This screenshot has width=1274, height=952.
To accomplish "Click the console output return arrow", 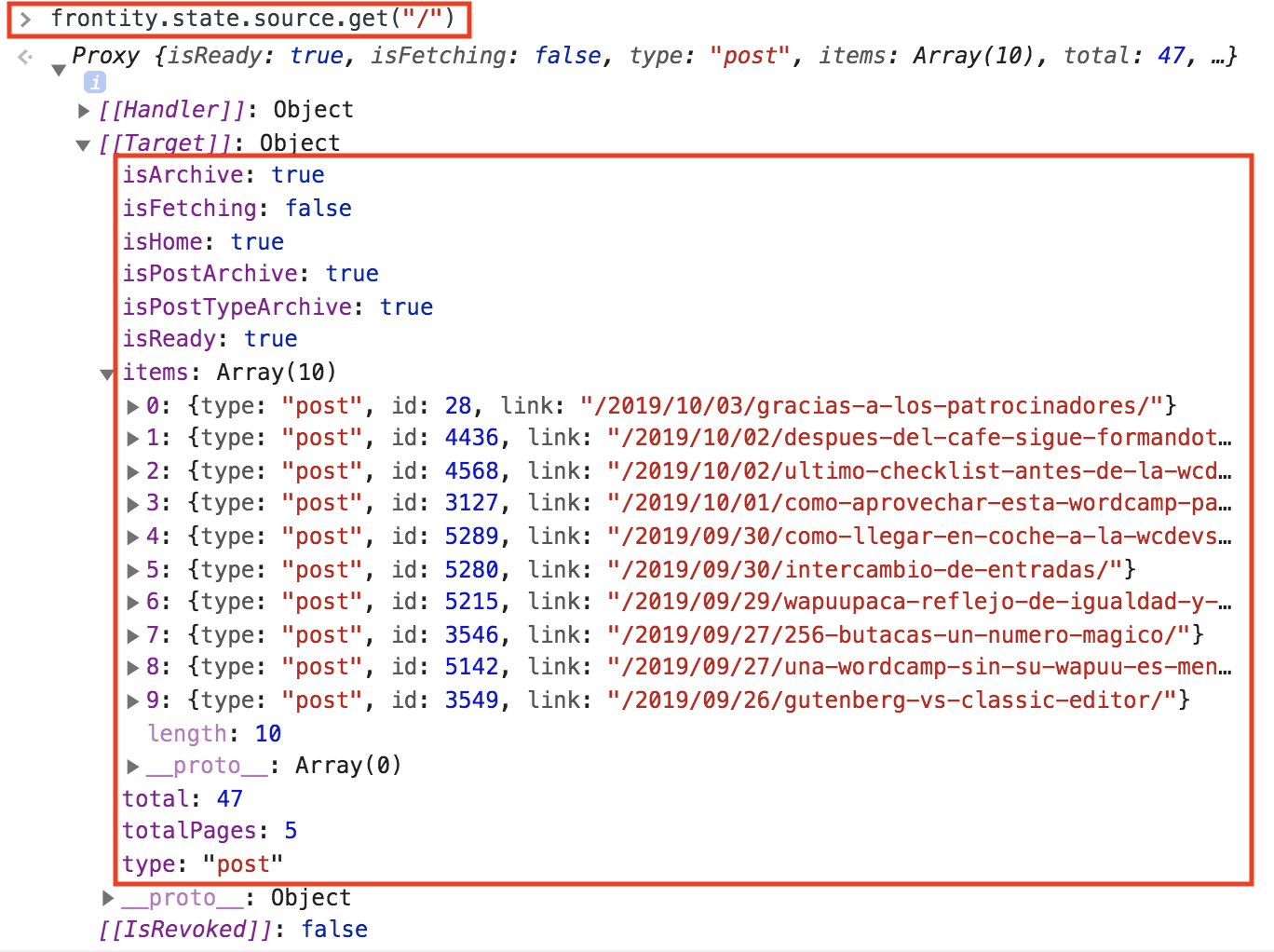I will pos(25,57).
